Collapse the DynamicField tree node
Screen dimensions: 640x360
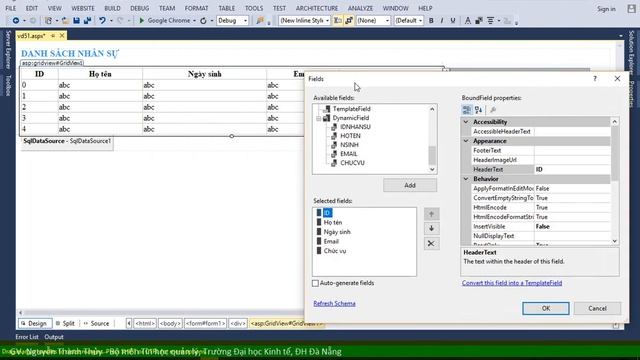(x=318, y=118)
